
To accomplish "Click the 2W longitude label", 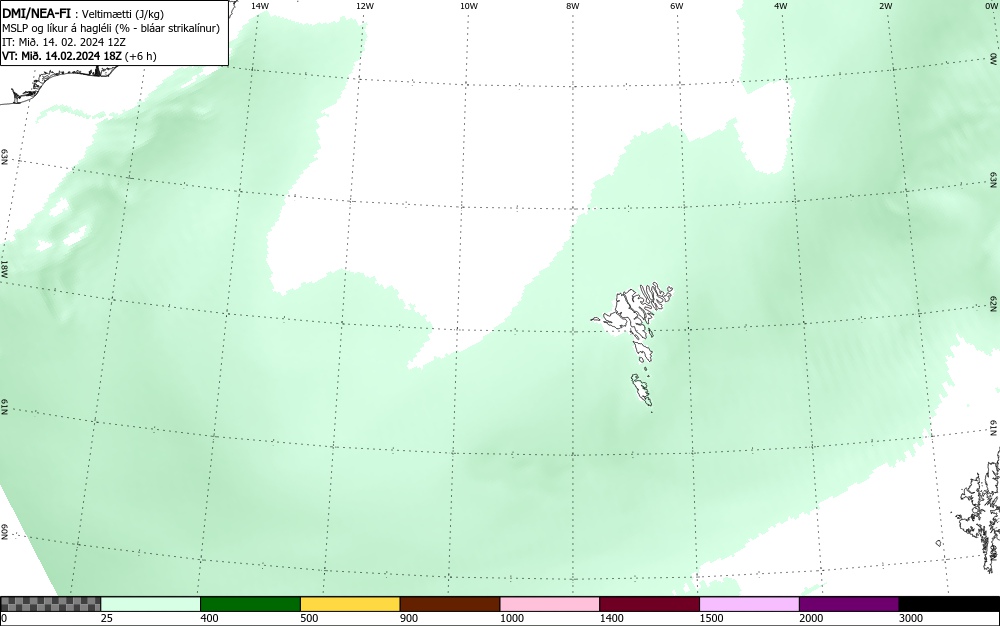I will tap(885, 6).
